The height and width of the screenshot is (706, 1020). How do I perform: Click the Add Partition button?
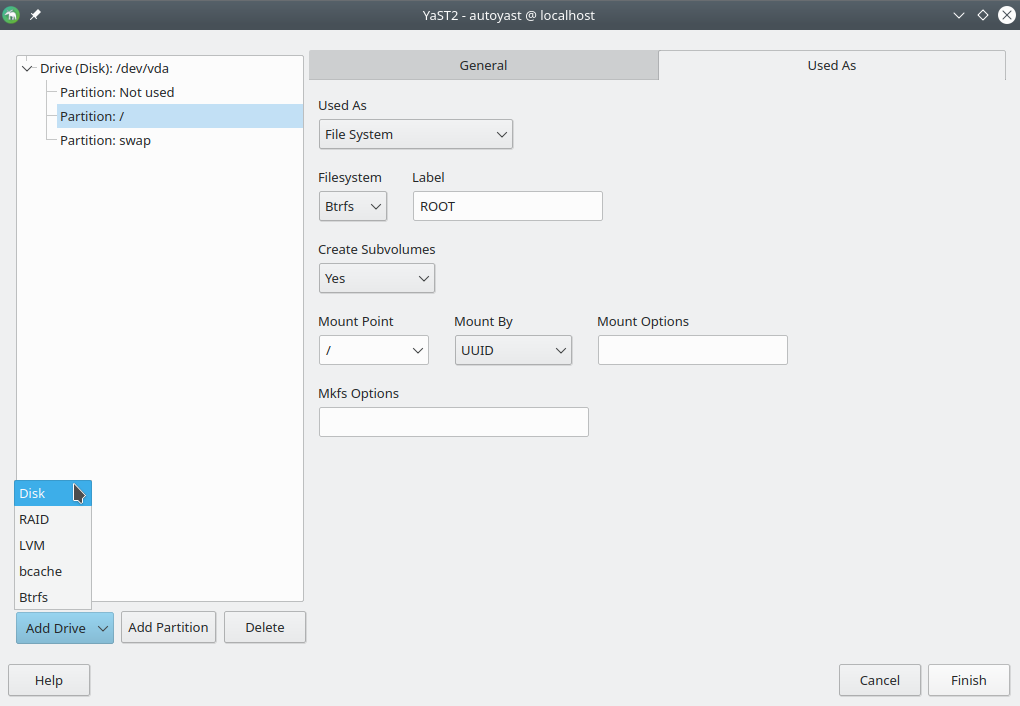(168, 627)
